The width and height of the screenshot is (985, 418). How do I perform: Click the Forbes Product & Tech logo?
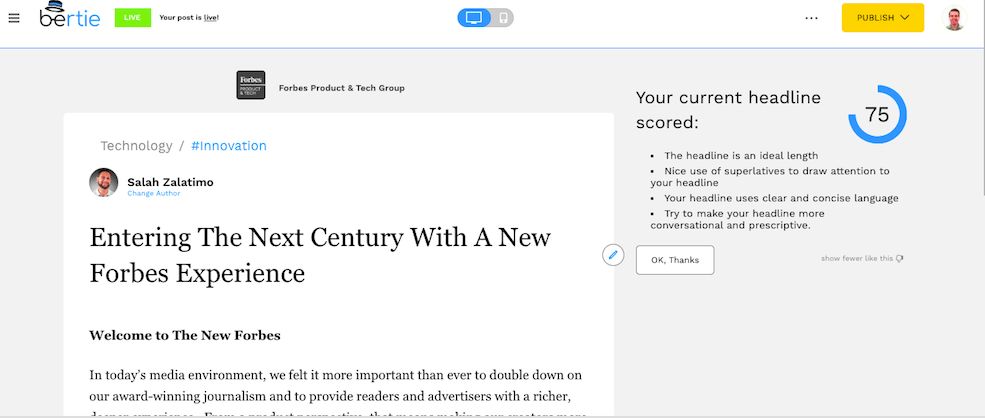point(250,85)
